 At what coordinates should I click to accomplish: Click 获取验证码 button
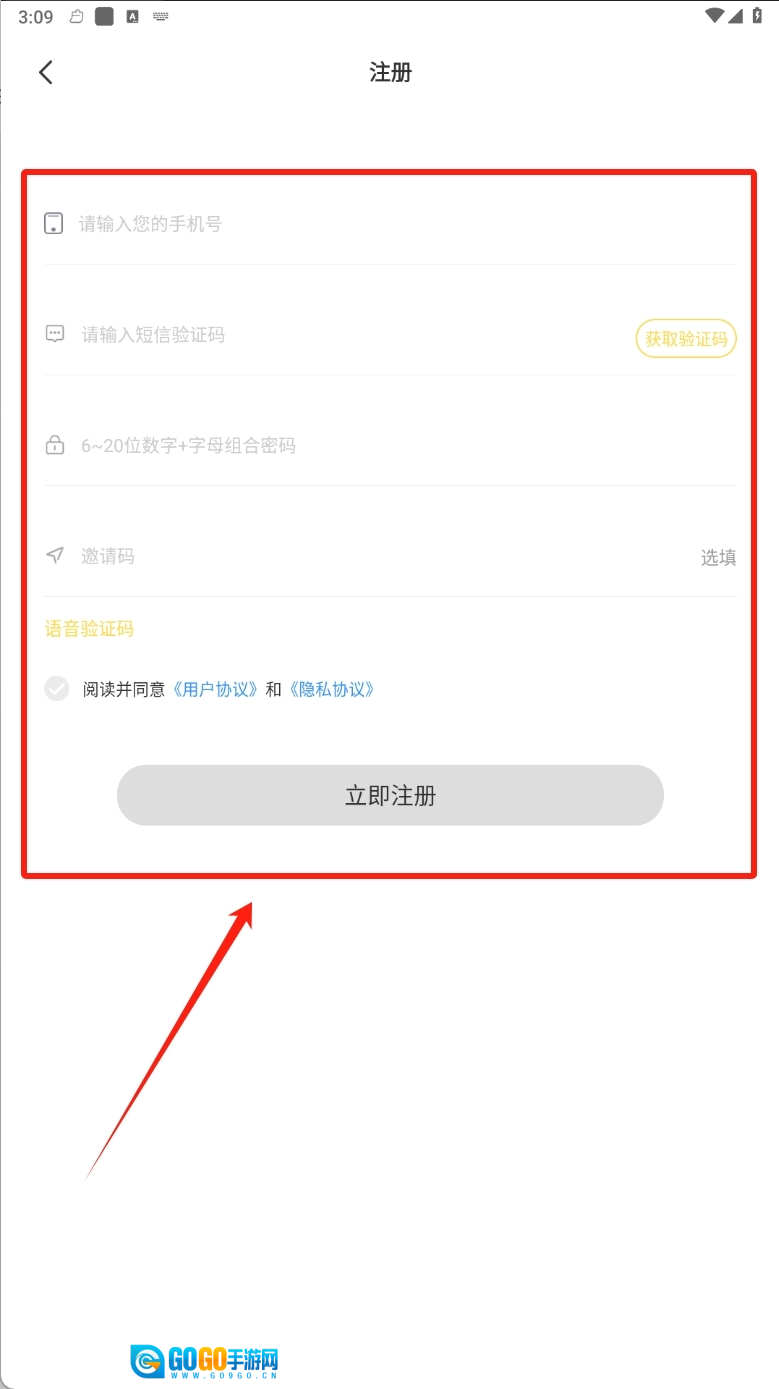point(686,339)
